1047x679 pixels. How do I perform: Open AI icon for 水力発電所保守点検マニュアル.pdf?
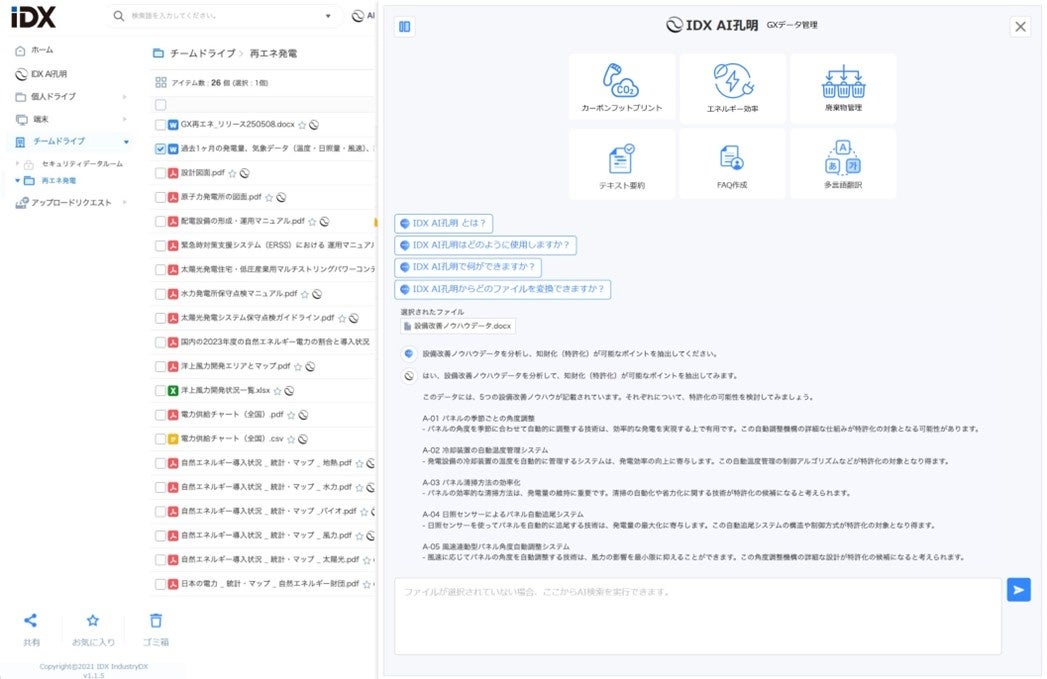317,294
